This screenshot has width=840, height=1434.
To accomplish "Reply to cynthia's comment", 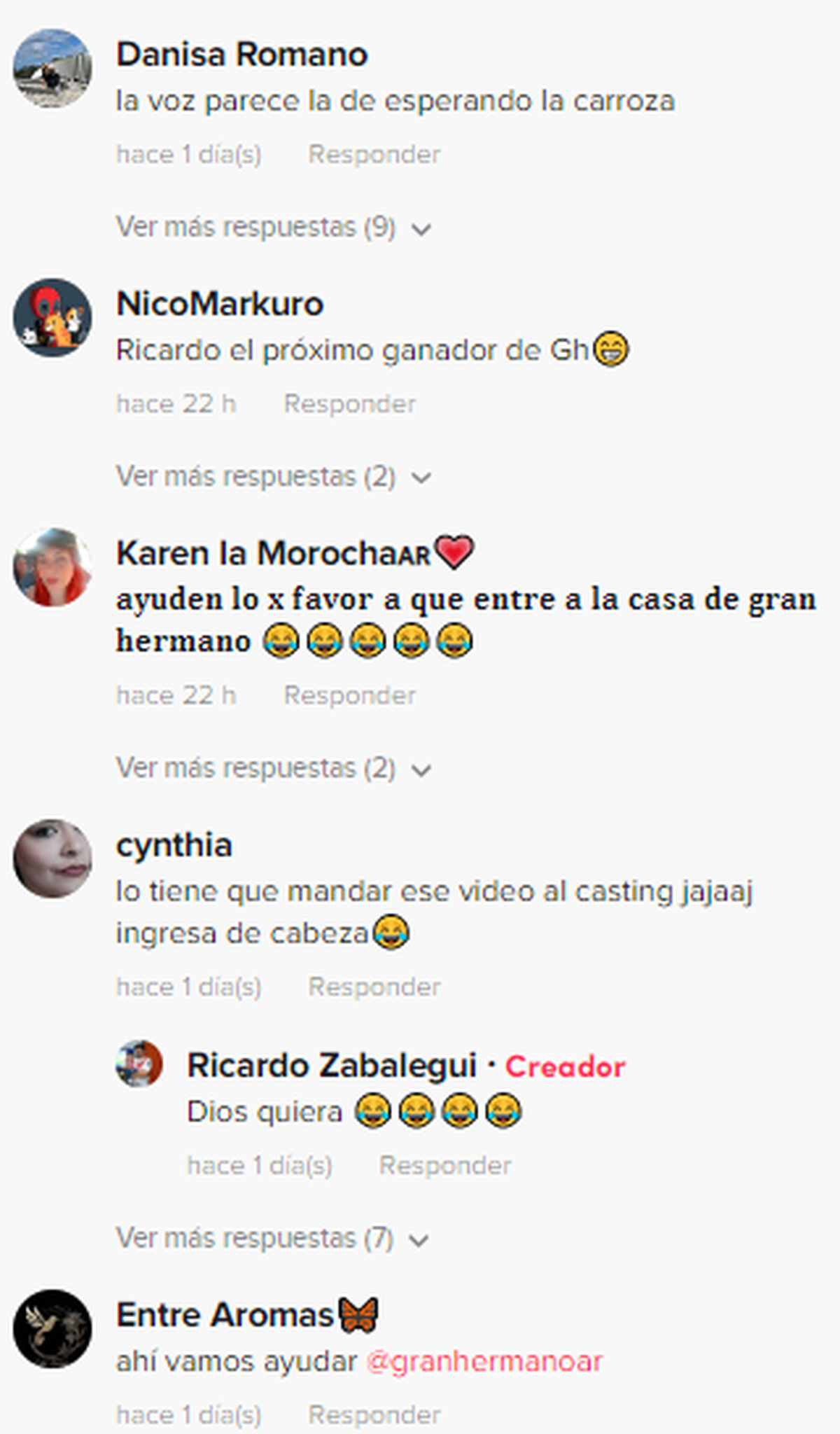I will pyautogui.click(x=374, y=987).
